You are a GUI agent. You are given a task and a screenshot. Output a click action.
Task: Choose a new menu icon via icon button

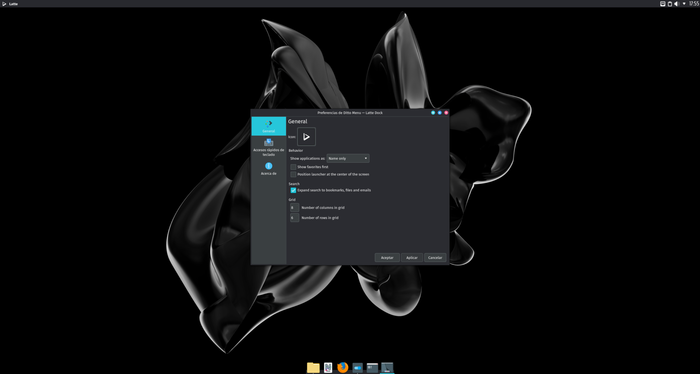[306, 137]
